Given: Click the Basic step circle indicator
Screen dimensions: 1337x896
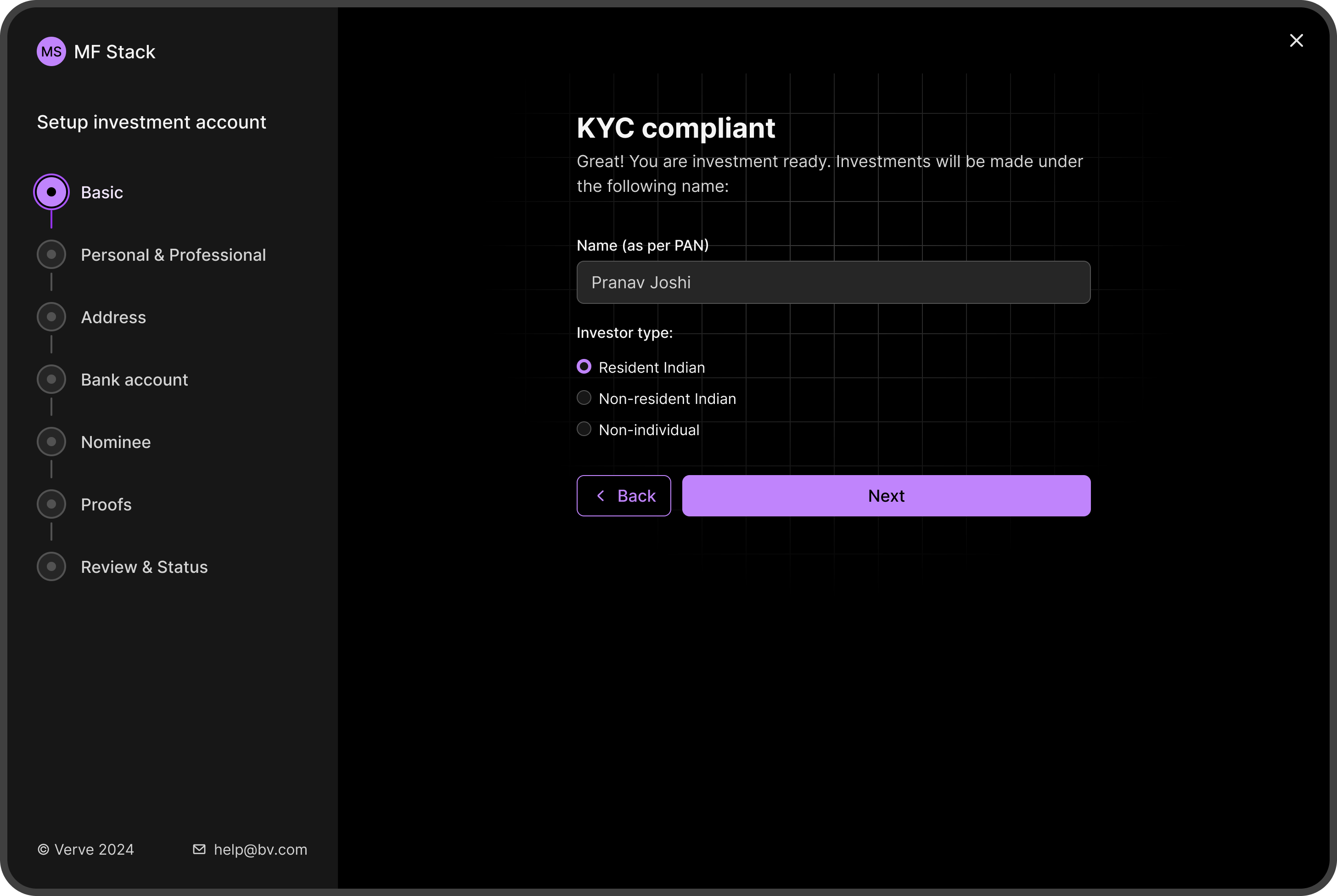Looking at the screenshot, I should 51,192.
